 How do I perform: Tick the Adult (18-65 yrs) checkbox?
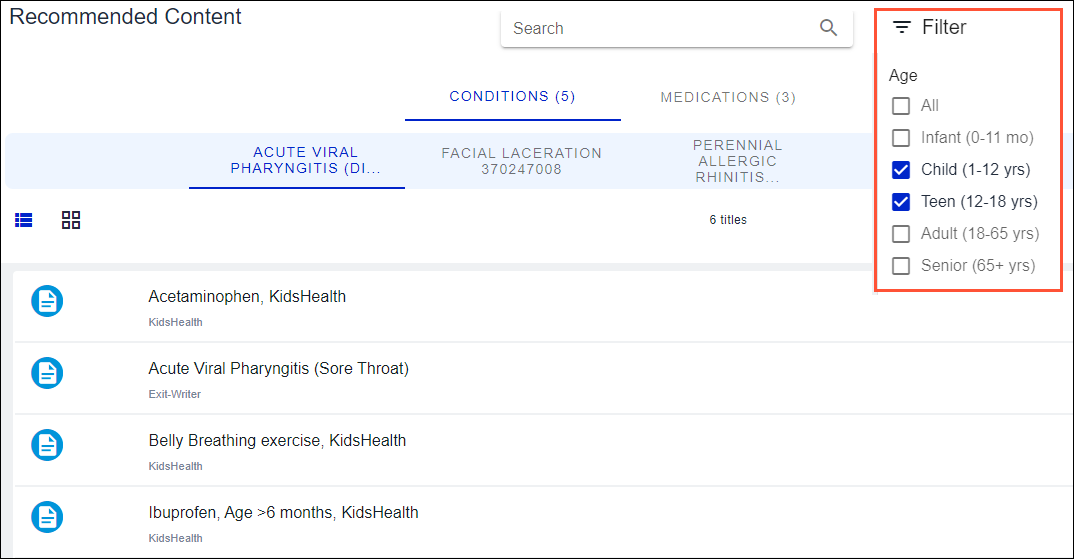pyautogui.click(x=901, y=234)
